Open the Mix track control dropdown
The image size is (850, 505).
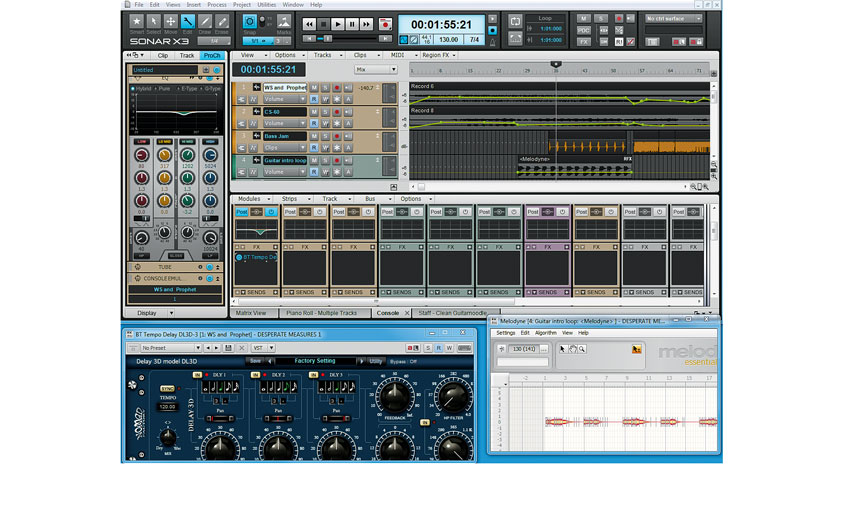[x=376, y=69]
